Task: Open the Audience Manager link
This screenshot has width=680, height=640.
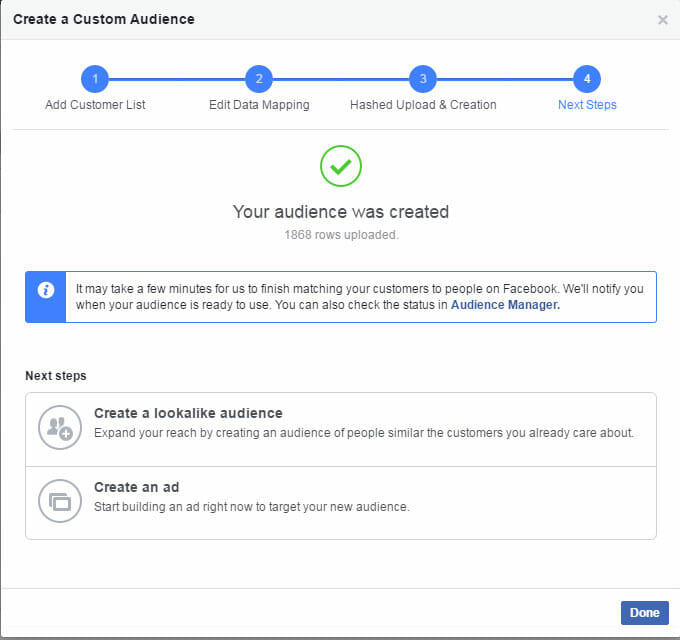Action: click(506, 305)
